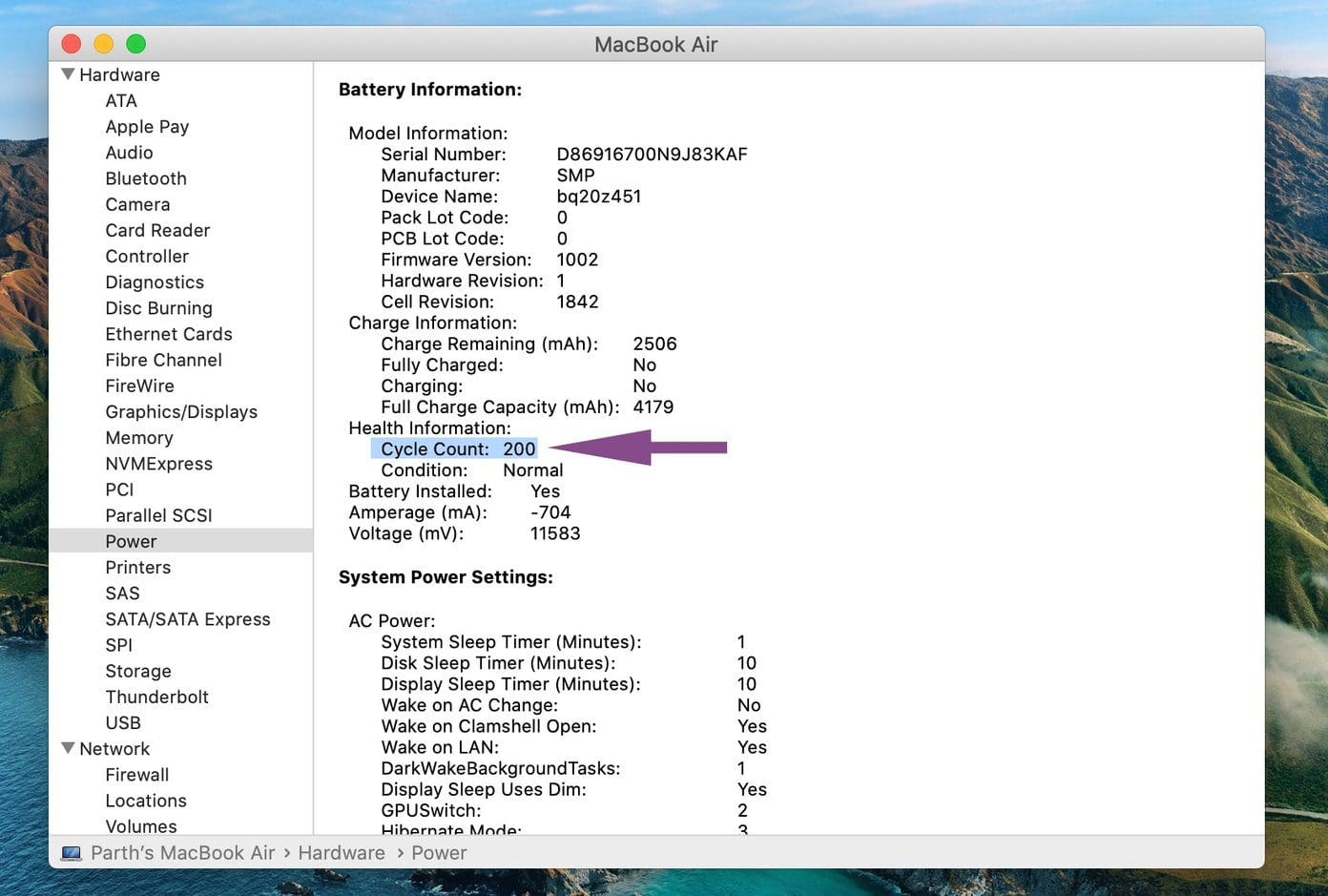Click the Manufacturer value SMP
This screenshot has height=896, width=1328.
coord(575,176)
